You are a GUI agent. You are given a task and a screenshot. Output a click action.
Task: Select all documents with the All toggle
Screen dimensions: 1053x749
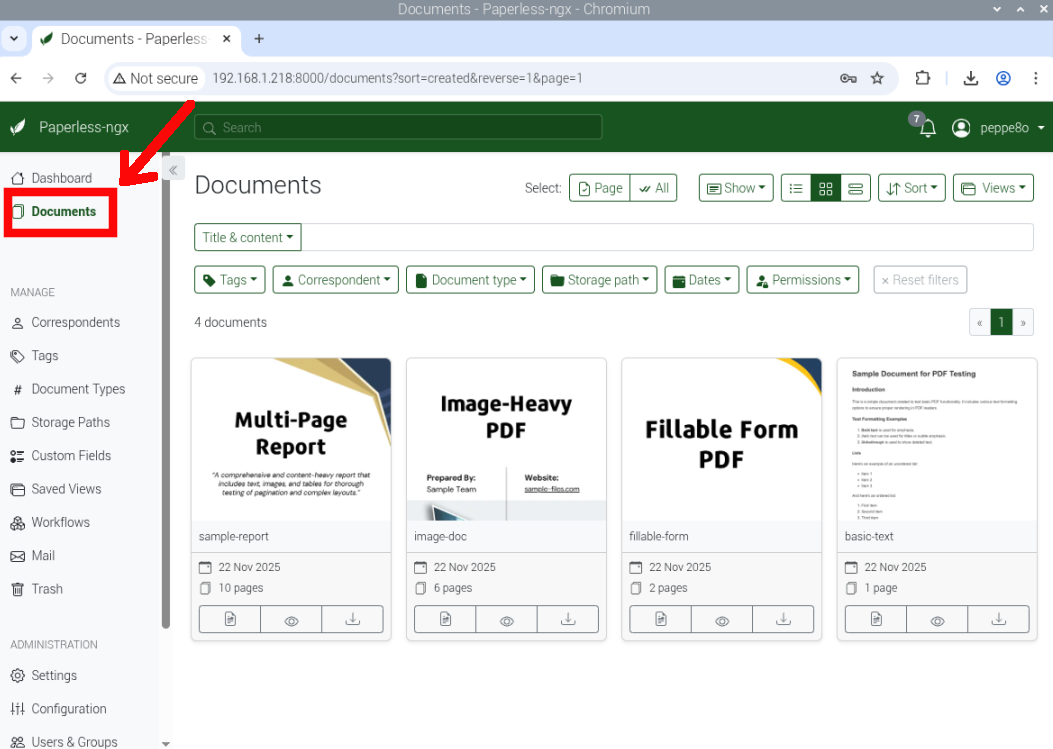click(x=654, y=187)
